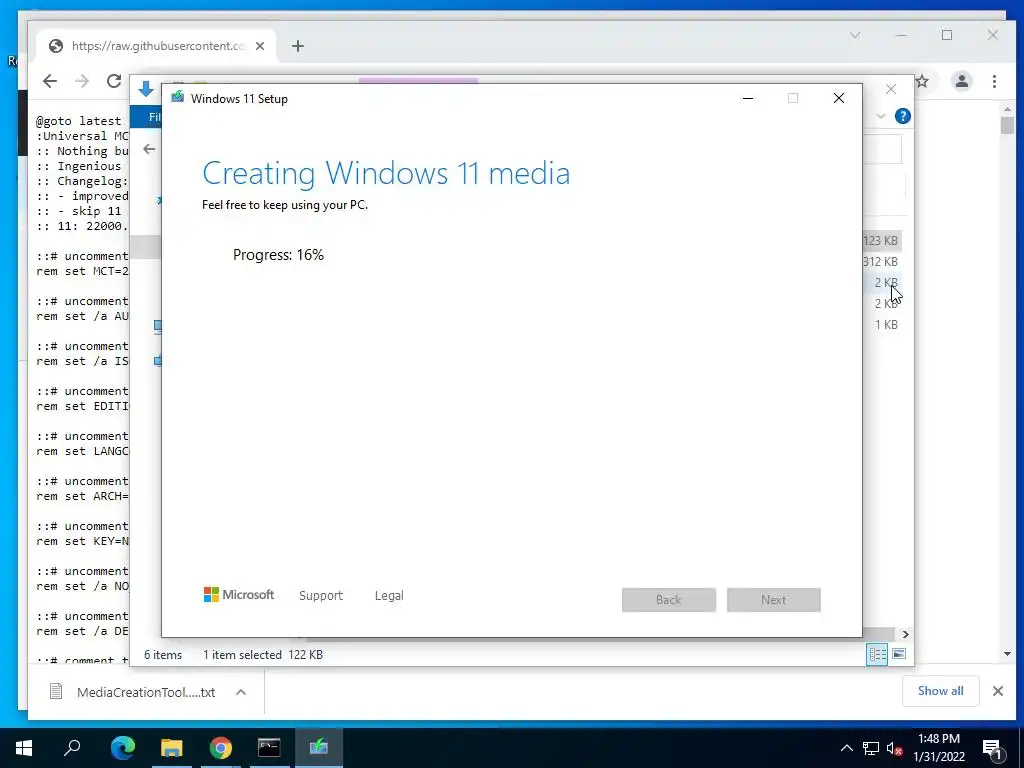Click the 123 KB file size cell
Screen dimensions: 1024x768
tap(880, 241)
